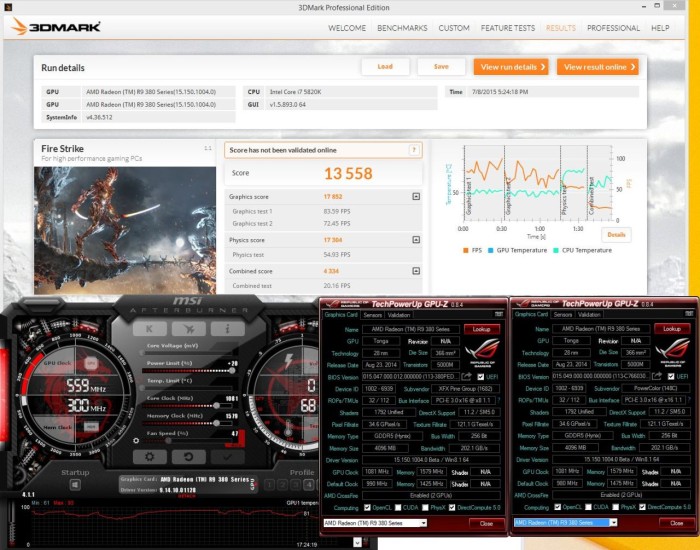
Task: Click the MEM chip icon next to Mem Clock gauge
Action: (92, 427)
